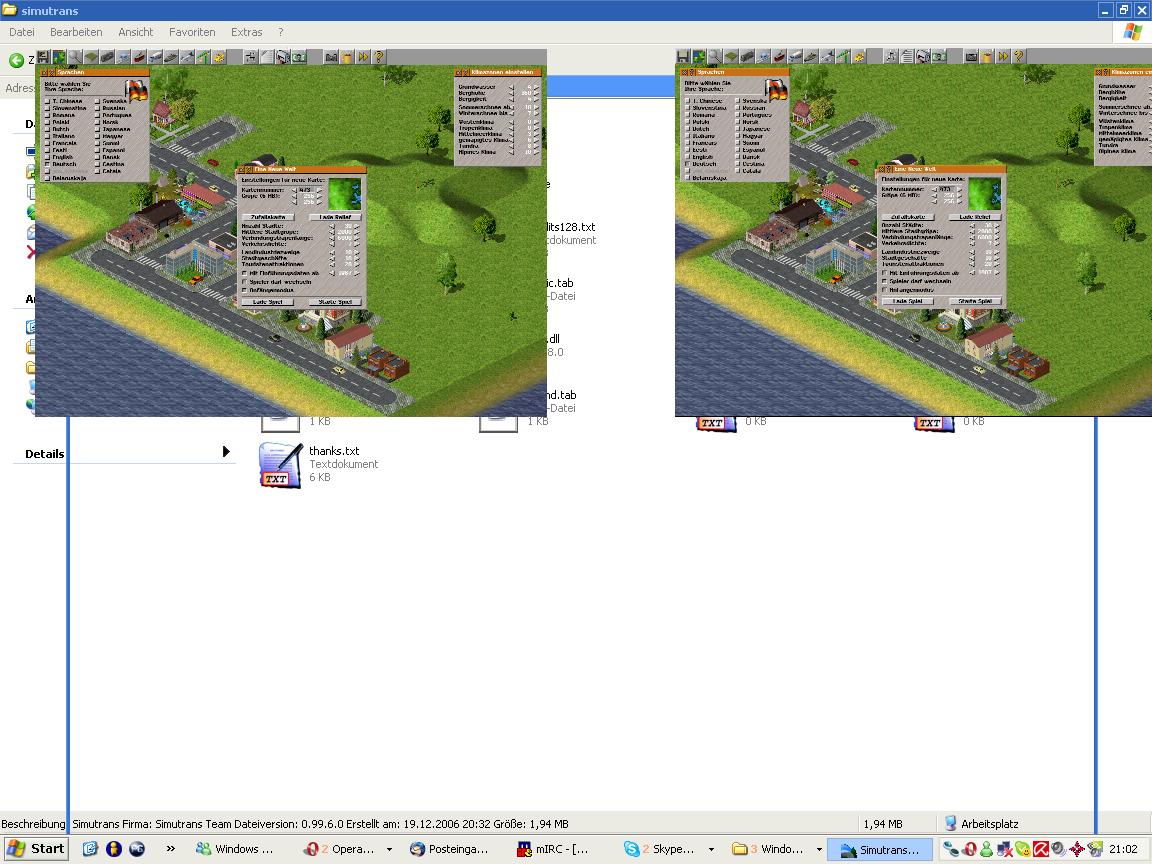Image resolution: width=1152 pixels, height=864 pixels.
Task: Click the floppy disk save icon in right game toolbar
Action: [683, 57]
